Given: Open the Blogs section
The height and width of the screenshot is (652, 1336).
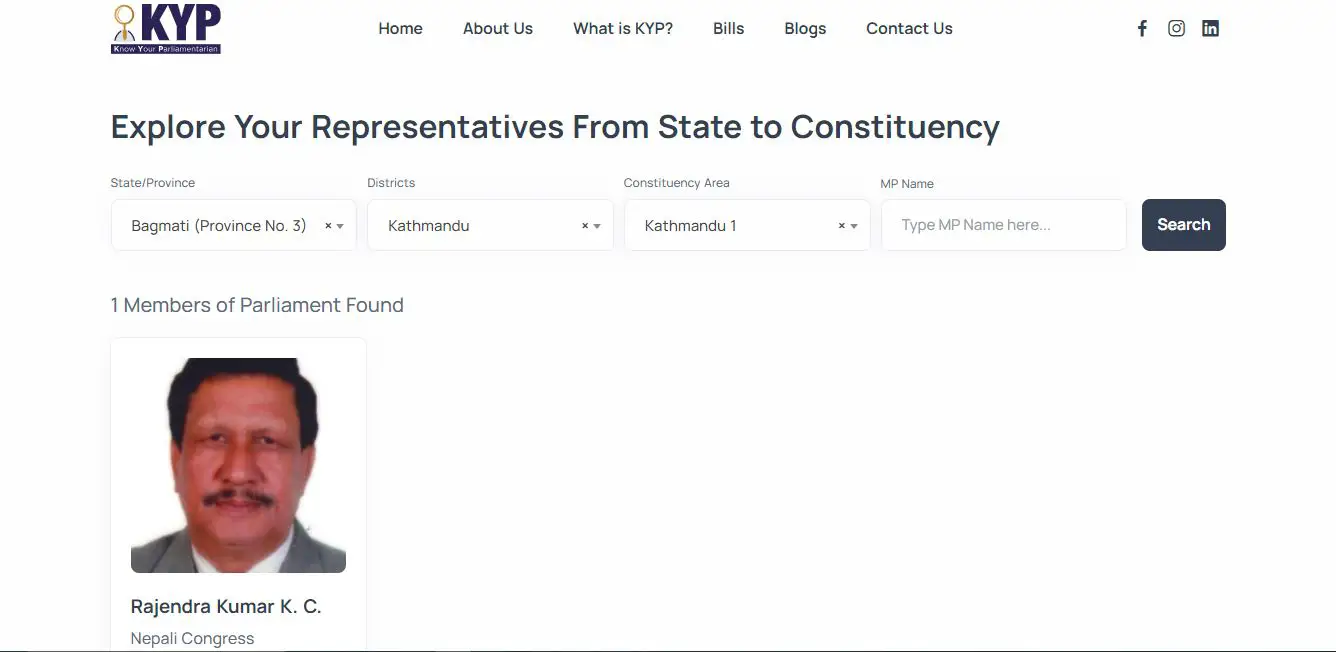Looking at the screenshot, I should pos(805,28).
